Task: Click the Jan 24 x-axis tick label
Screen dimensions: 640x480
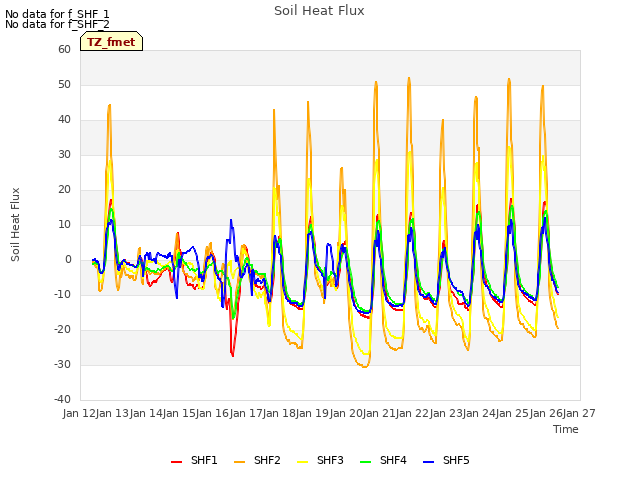Action: coord(479,413)
